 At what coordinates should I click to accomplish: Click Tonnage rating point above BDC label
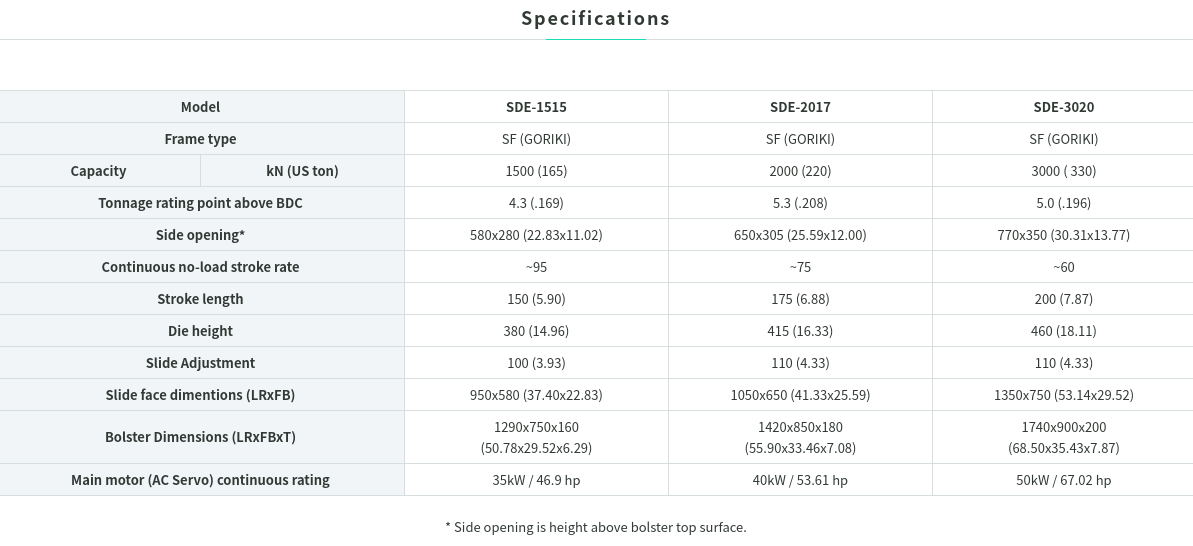201,203
